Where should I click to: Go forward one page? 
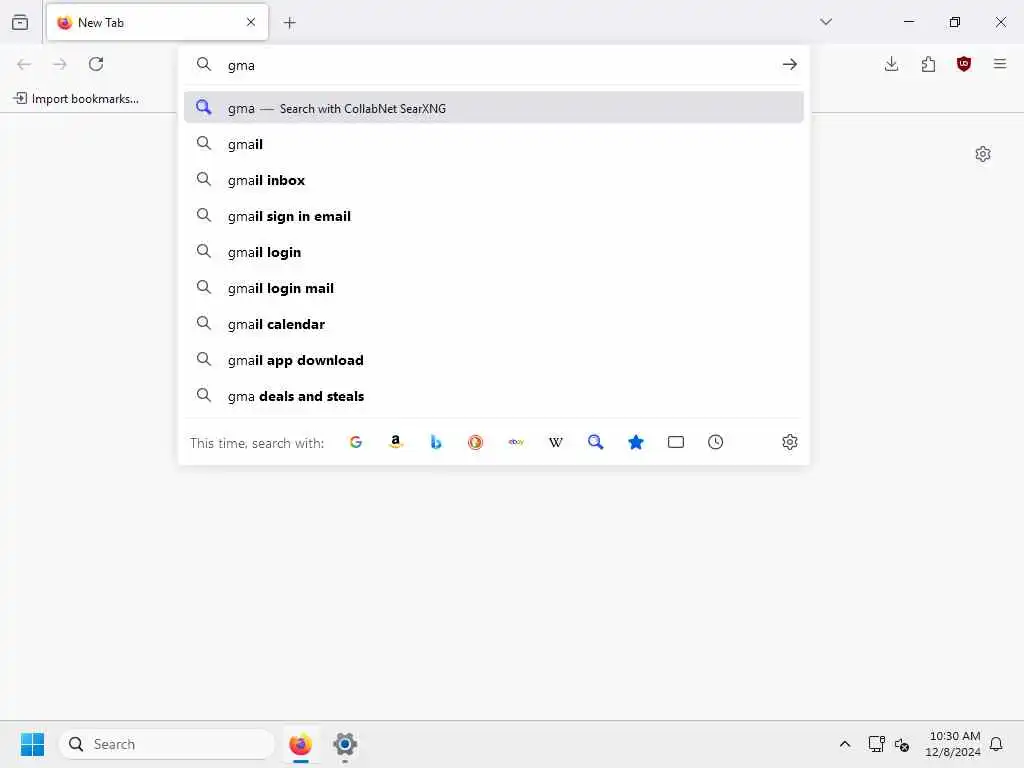pyautogui.click(x=60, y=64)
